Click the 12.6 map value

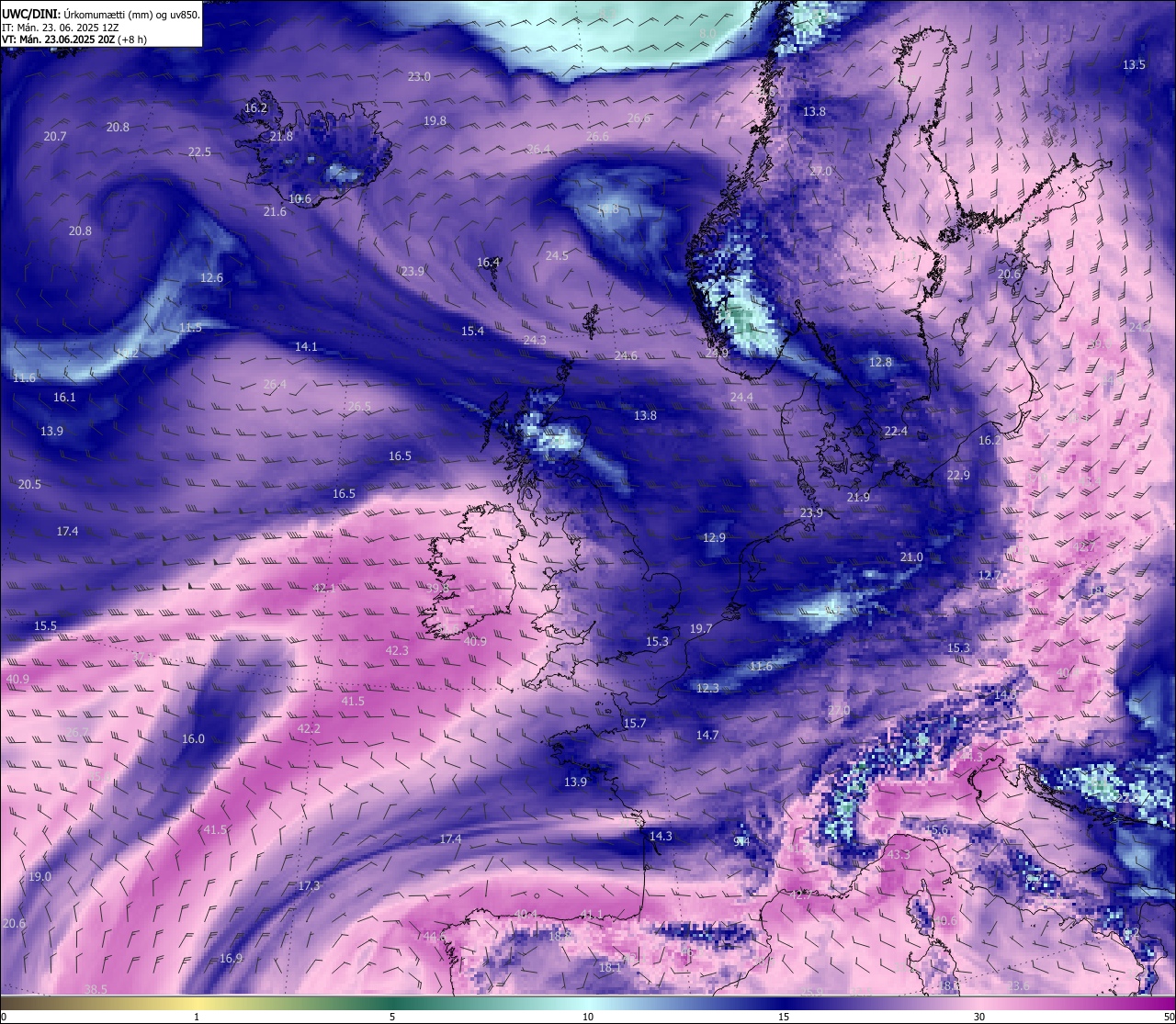coord(211,277)
